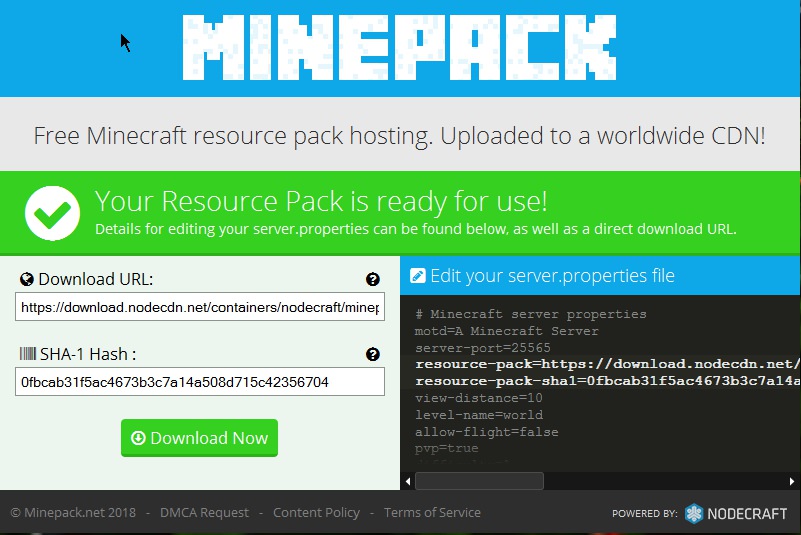
Task: Click the allow-flight=false line
Action: coord(486,431)
